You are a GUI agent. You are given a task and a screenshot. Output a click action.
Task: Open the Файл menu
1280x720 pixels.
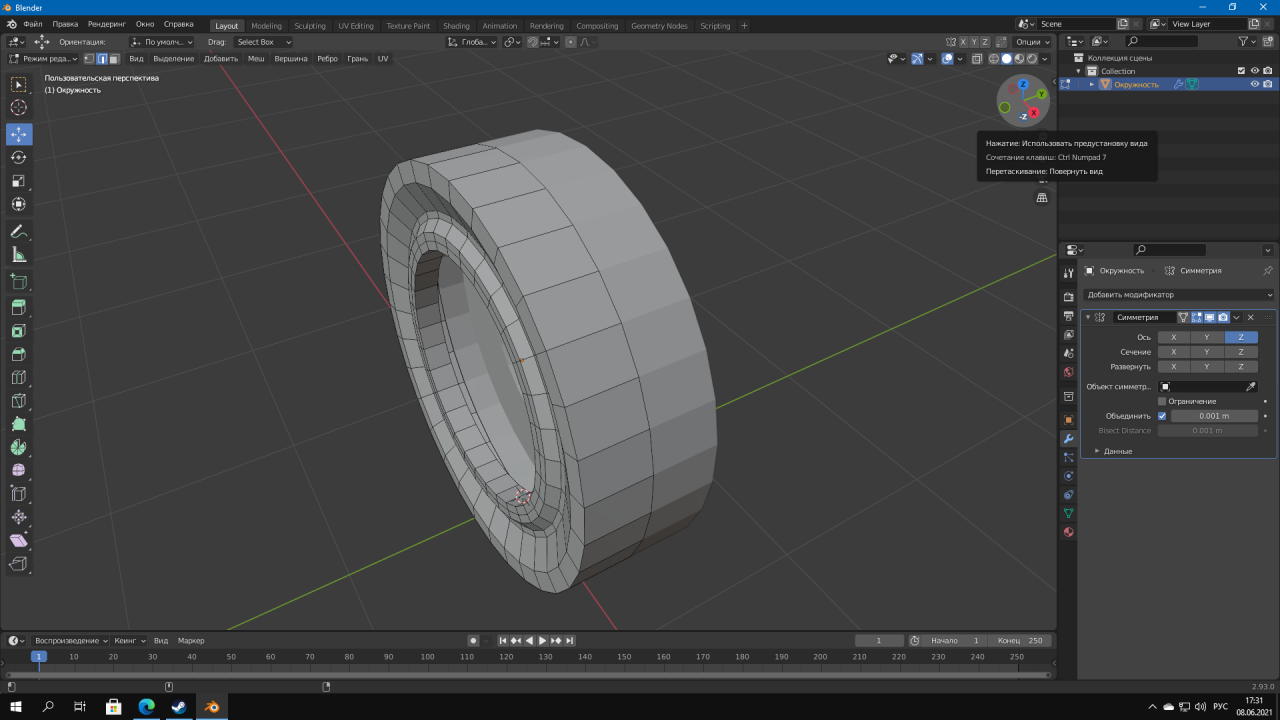point(32,25)
